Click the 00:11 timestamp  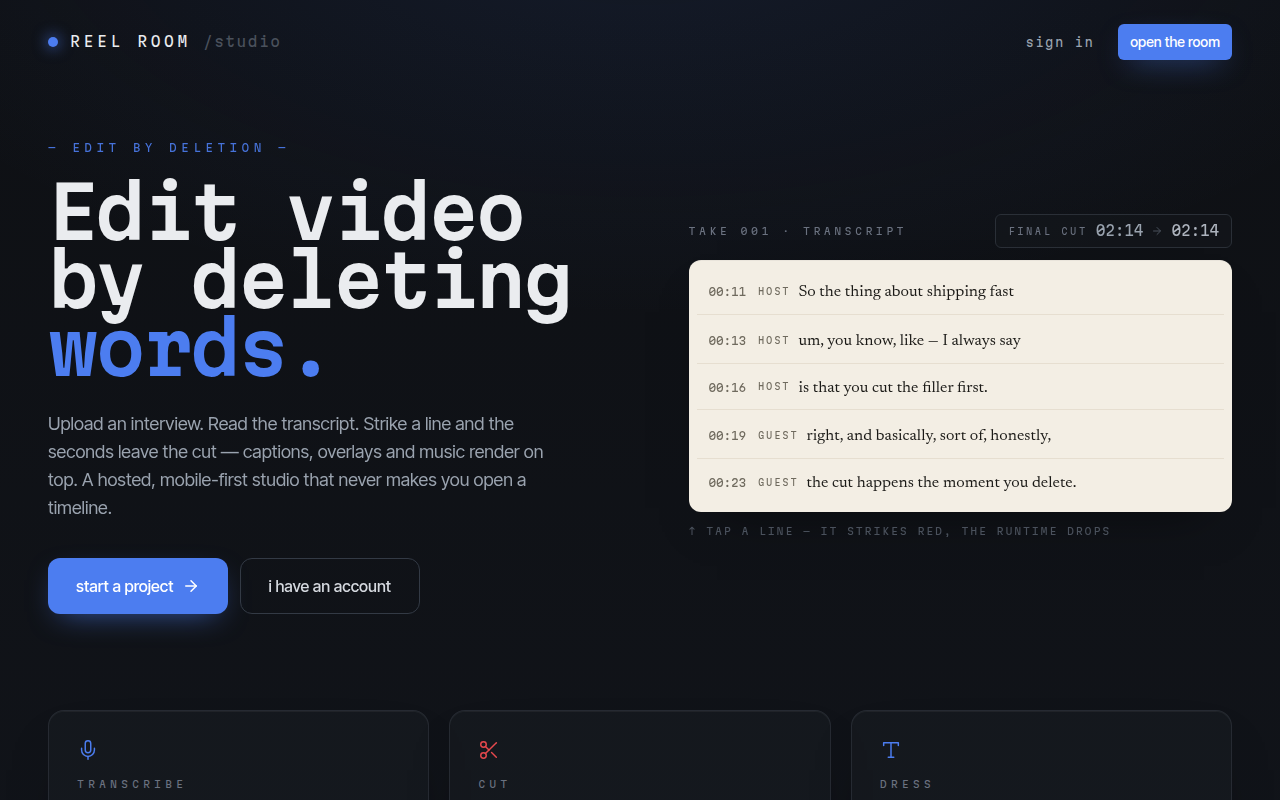(727, 292)
